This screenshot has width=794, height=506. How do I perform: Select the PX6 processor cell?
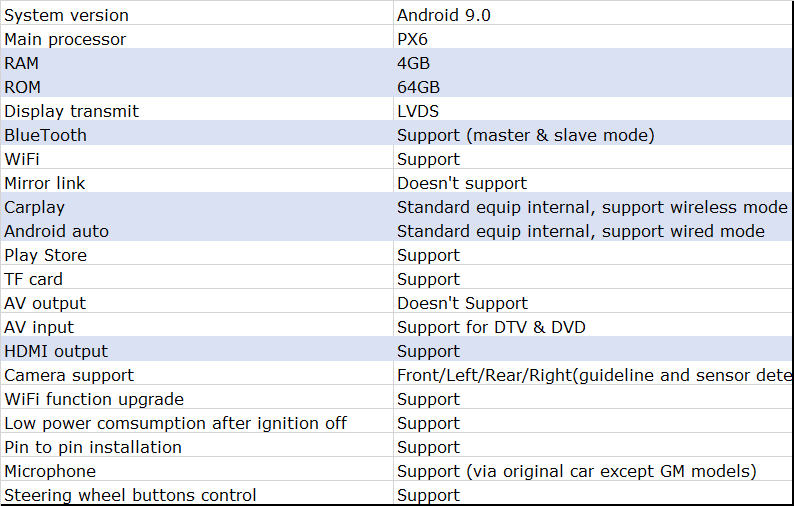[x=415, y=39]
